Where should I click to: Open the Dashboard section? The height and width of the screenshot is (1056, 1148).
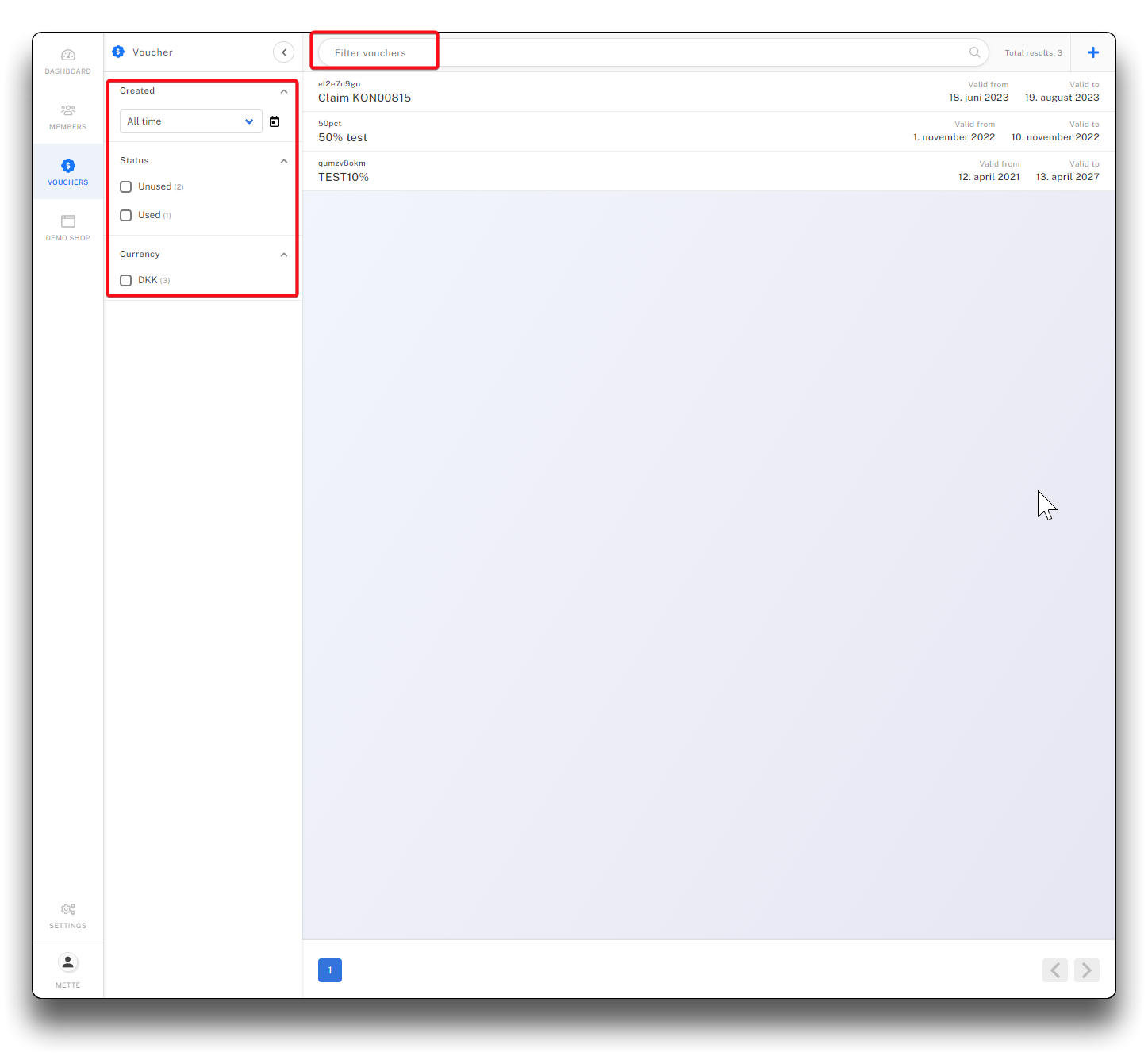click(x=68, y=61)
